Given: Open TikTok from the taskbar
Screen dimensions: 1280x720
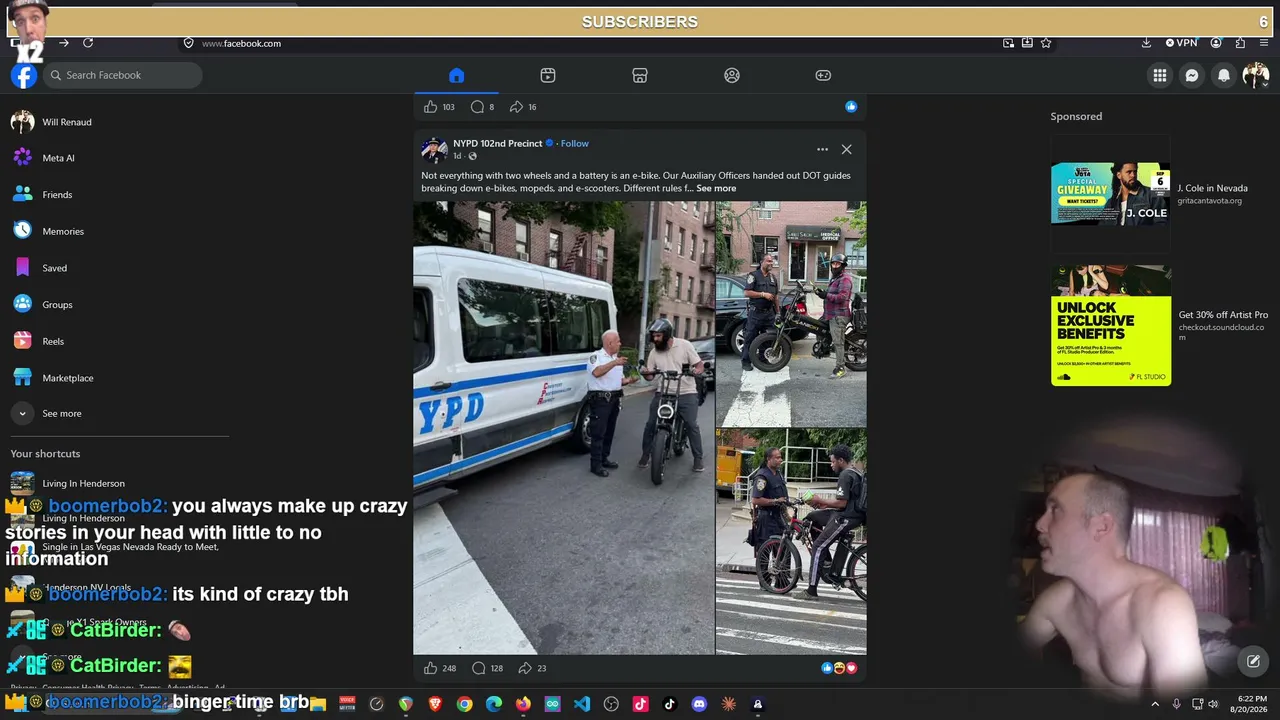Looking at the screenshot, I should 670,704.
